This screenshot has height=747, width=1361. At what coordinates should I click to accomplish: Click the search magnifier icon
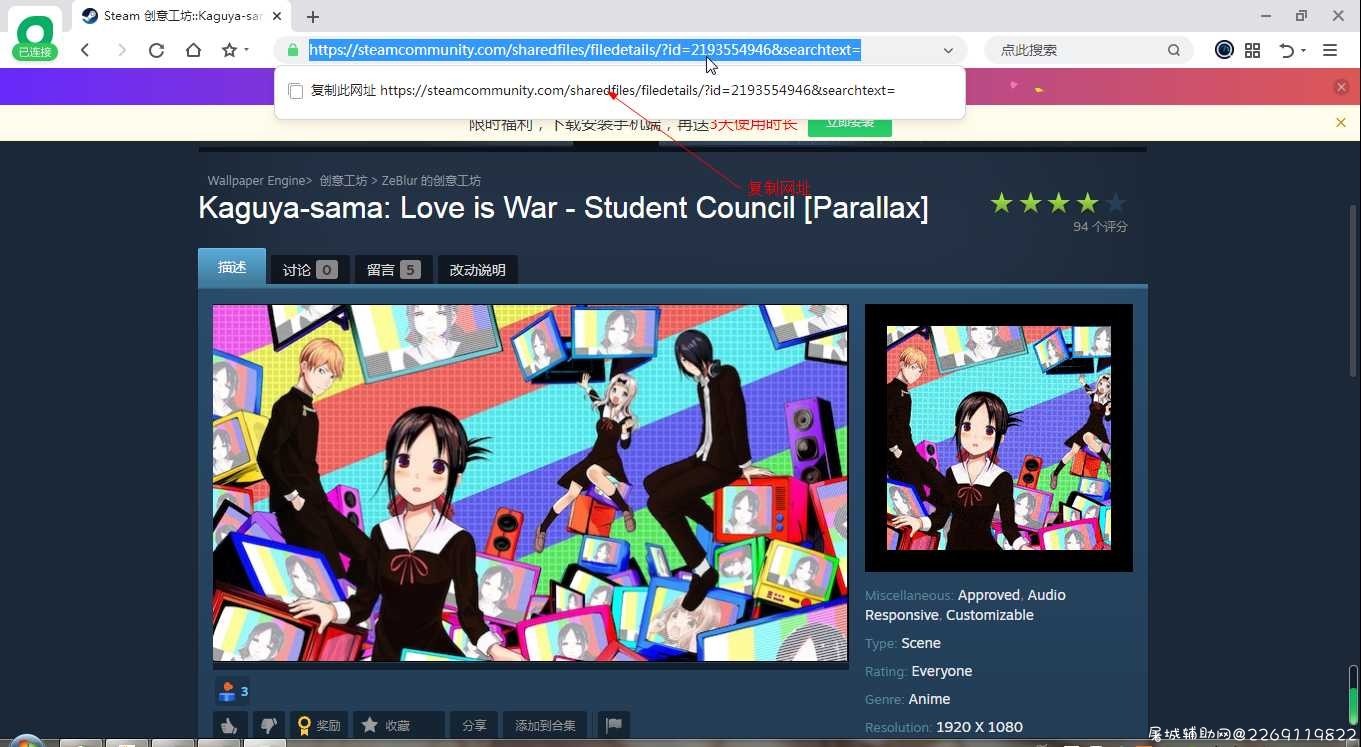point(1174,50)
